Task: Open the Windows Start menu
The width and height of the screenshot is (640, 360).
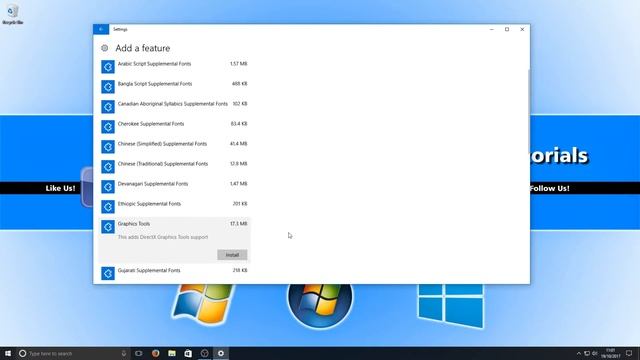Action: pos(8,353)
